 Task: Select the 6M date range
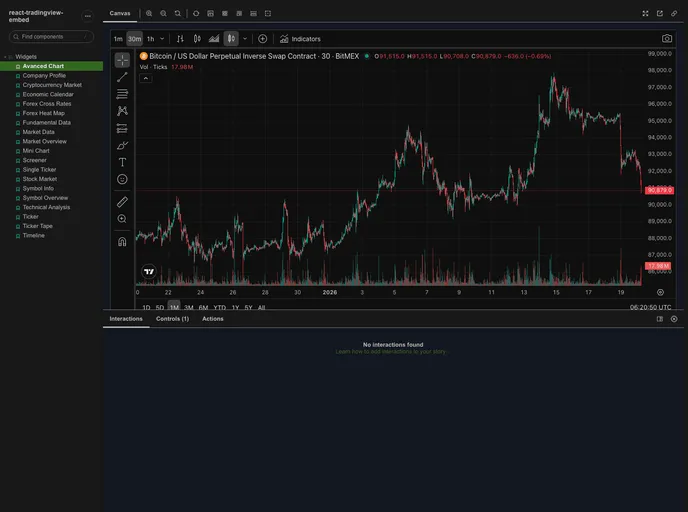pyautogui.click(x=203, y=308)
